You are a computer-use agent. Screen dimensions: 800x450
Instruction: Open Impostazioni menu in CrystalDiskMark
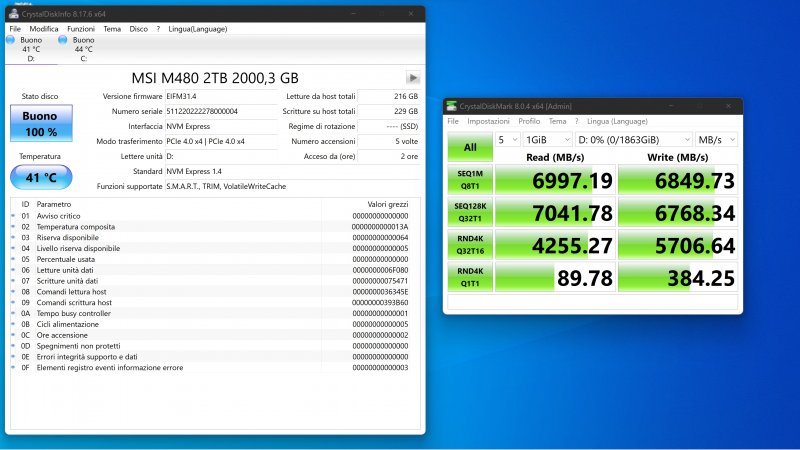tap(488, 121)
